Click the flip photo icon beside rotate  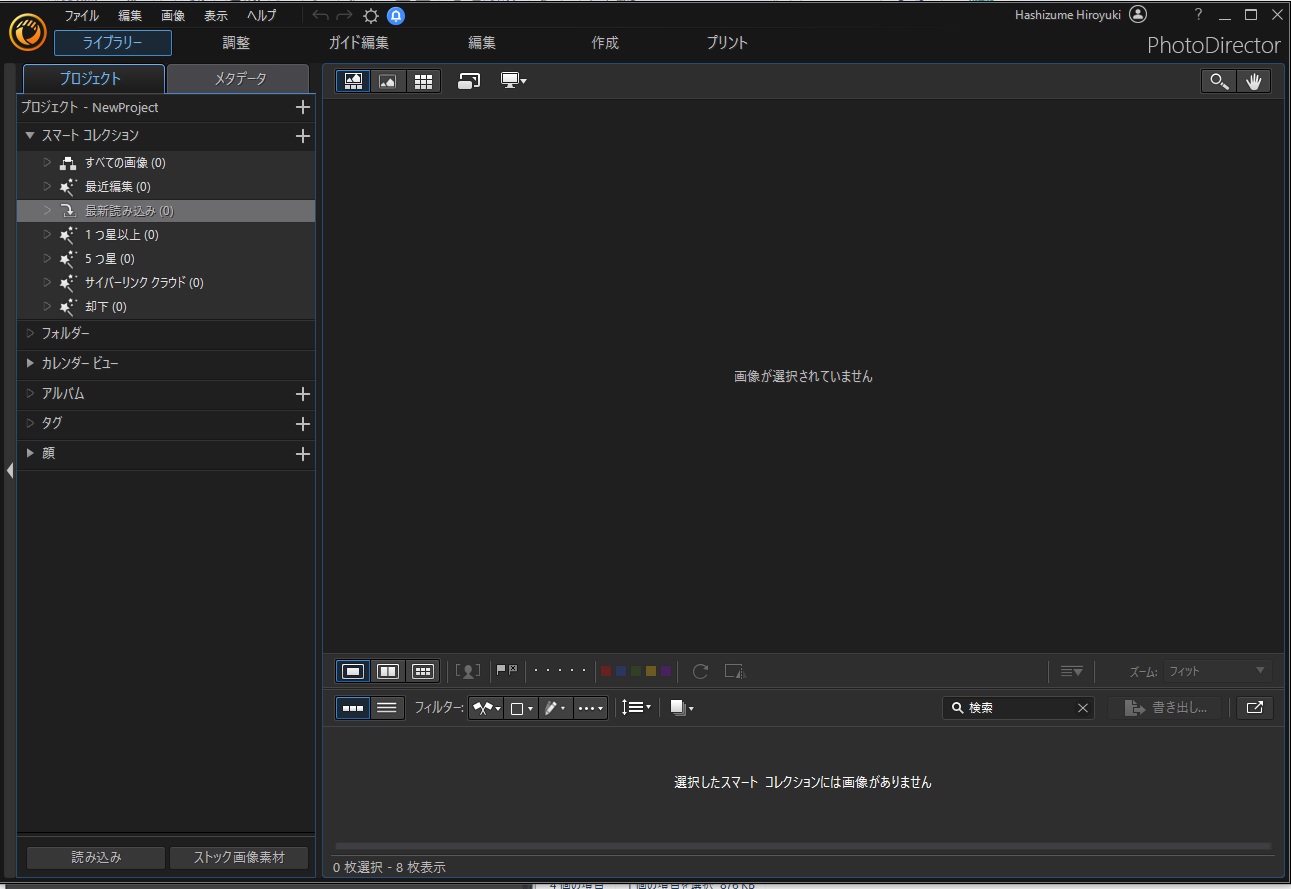(735, 671)
